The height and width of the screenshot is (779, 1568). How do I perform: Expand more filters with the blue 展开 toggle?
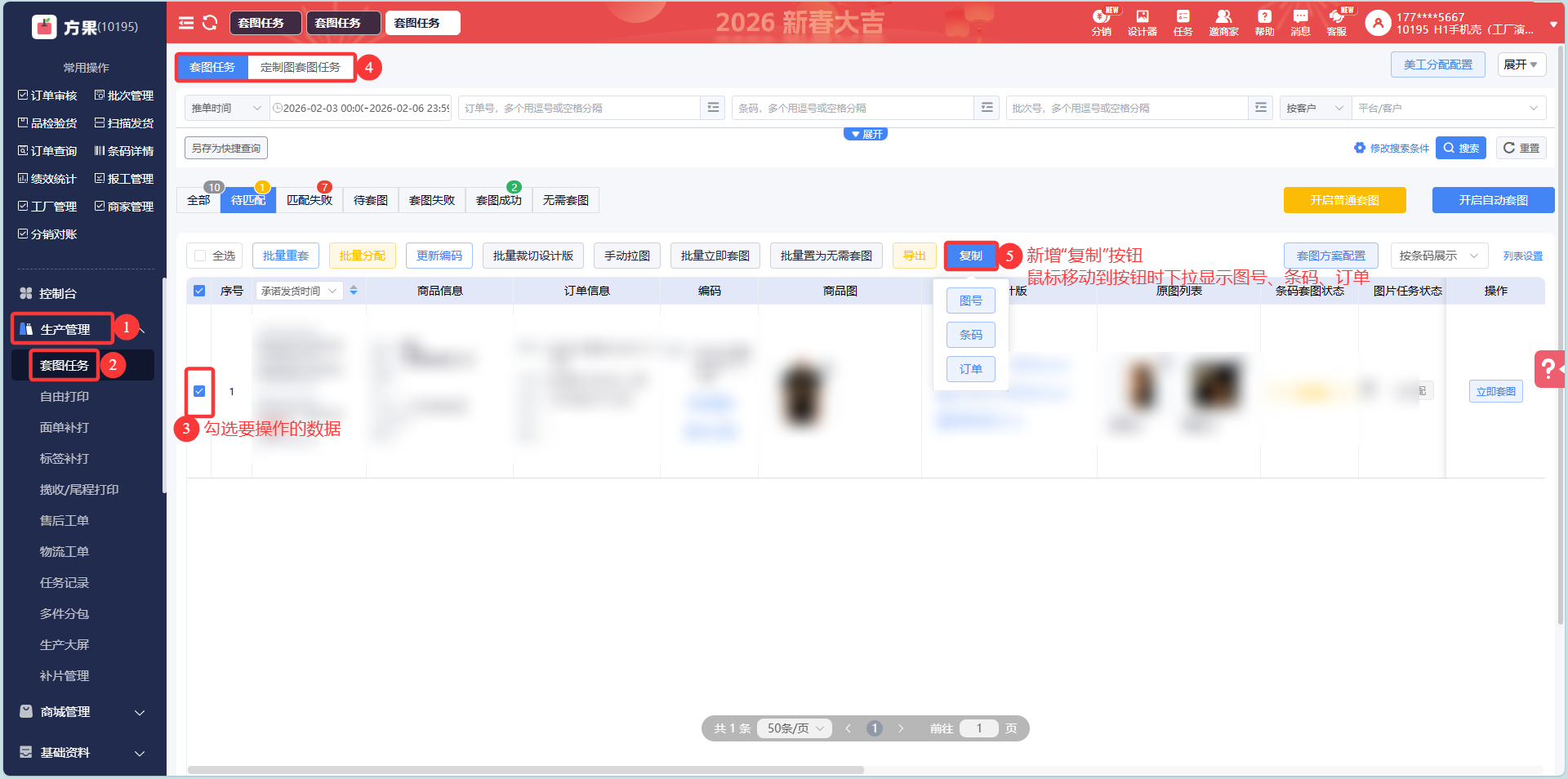click(866, 134)
